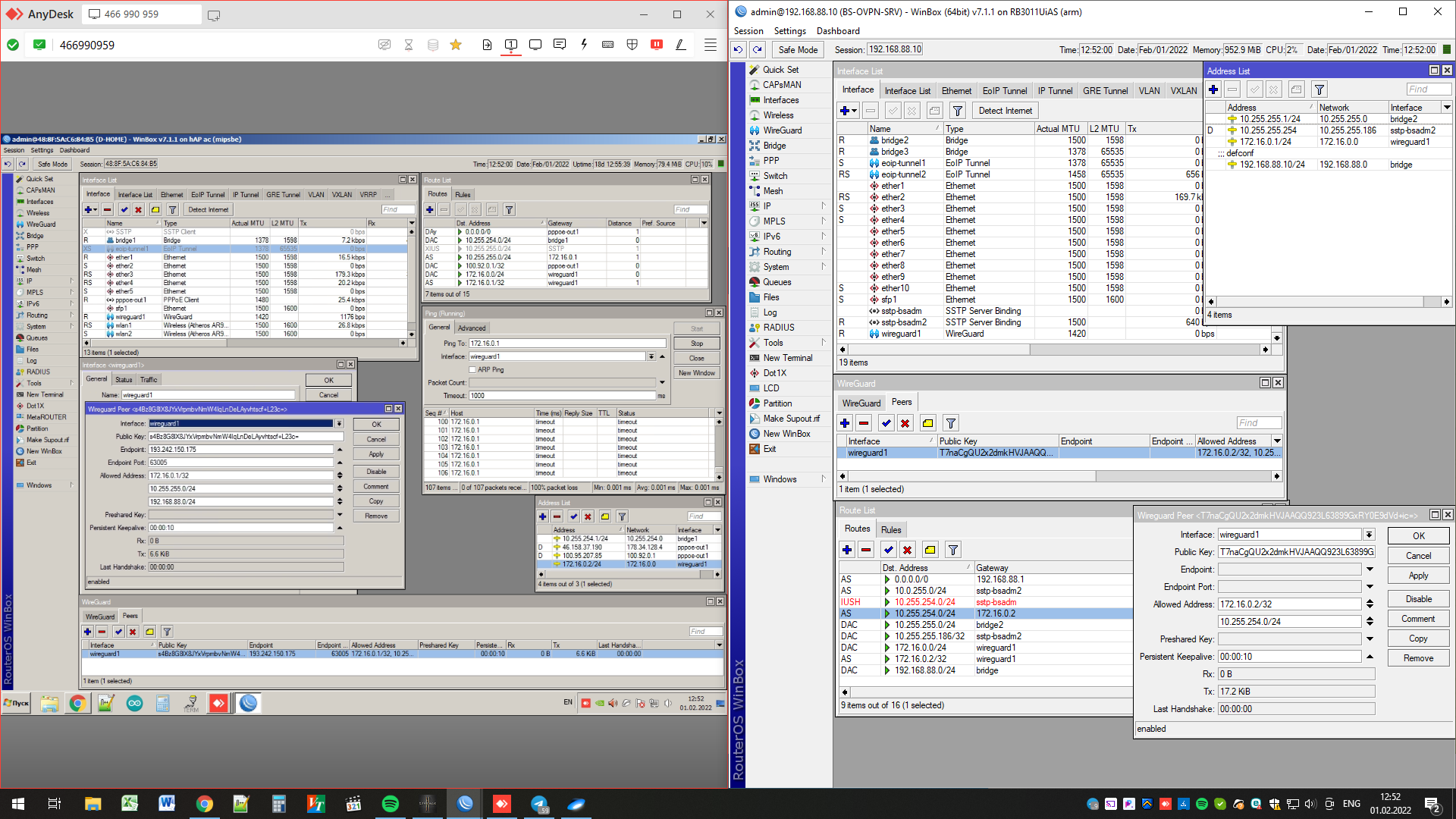Switch to Advanced tab in Ping window
Screen dimensions: 1456x819
[x=472, y=328]
